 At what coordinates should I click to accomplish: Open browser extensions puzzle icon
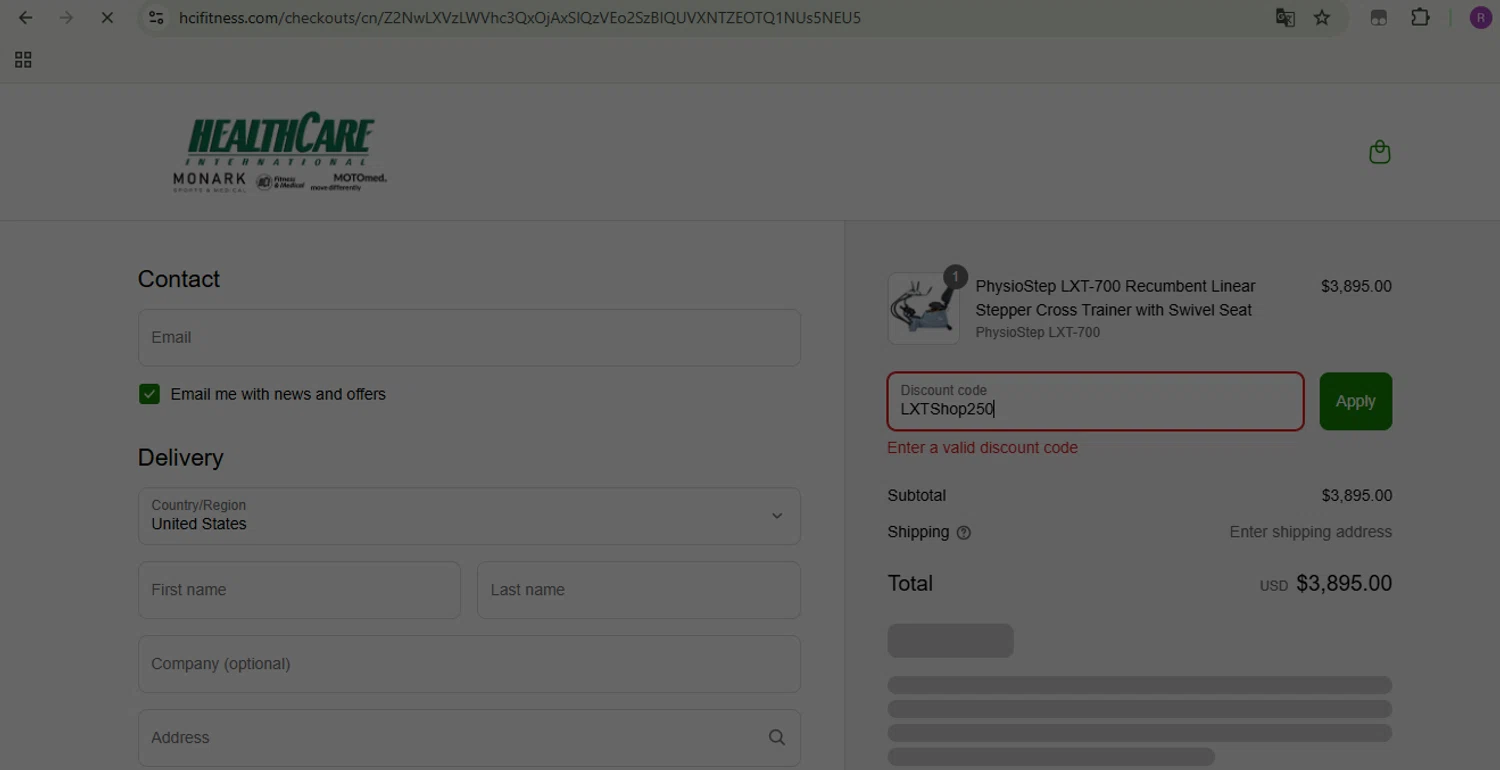(x=1420, y=18)
